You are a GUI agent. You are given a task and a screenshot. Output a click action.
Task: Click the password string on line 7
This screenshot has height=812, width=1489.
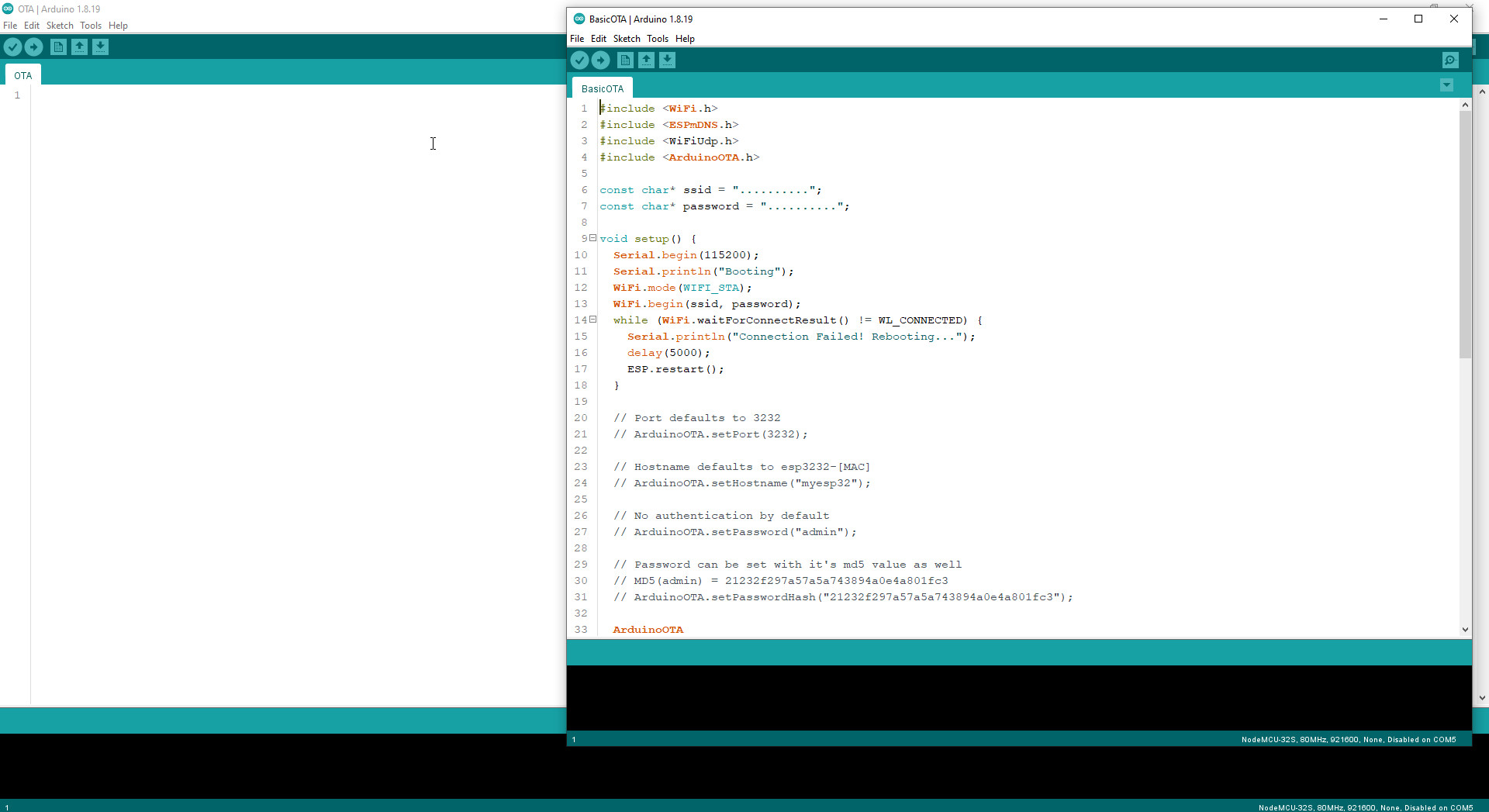pyautogui.click(x=802, y=206)
